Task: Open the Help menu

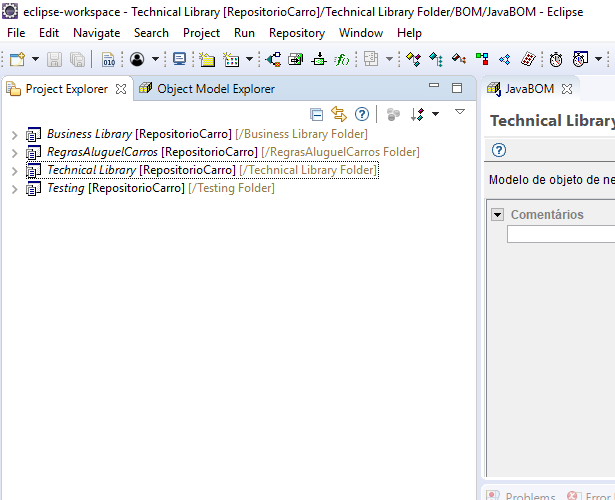Action: coord(409,33)
